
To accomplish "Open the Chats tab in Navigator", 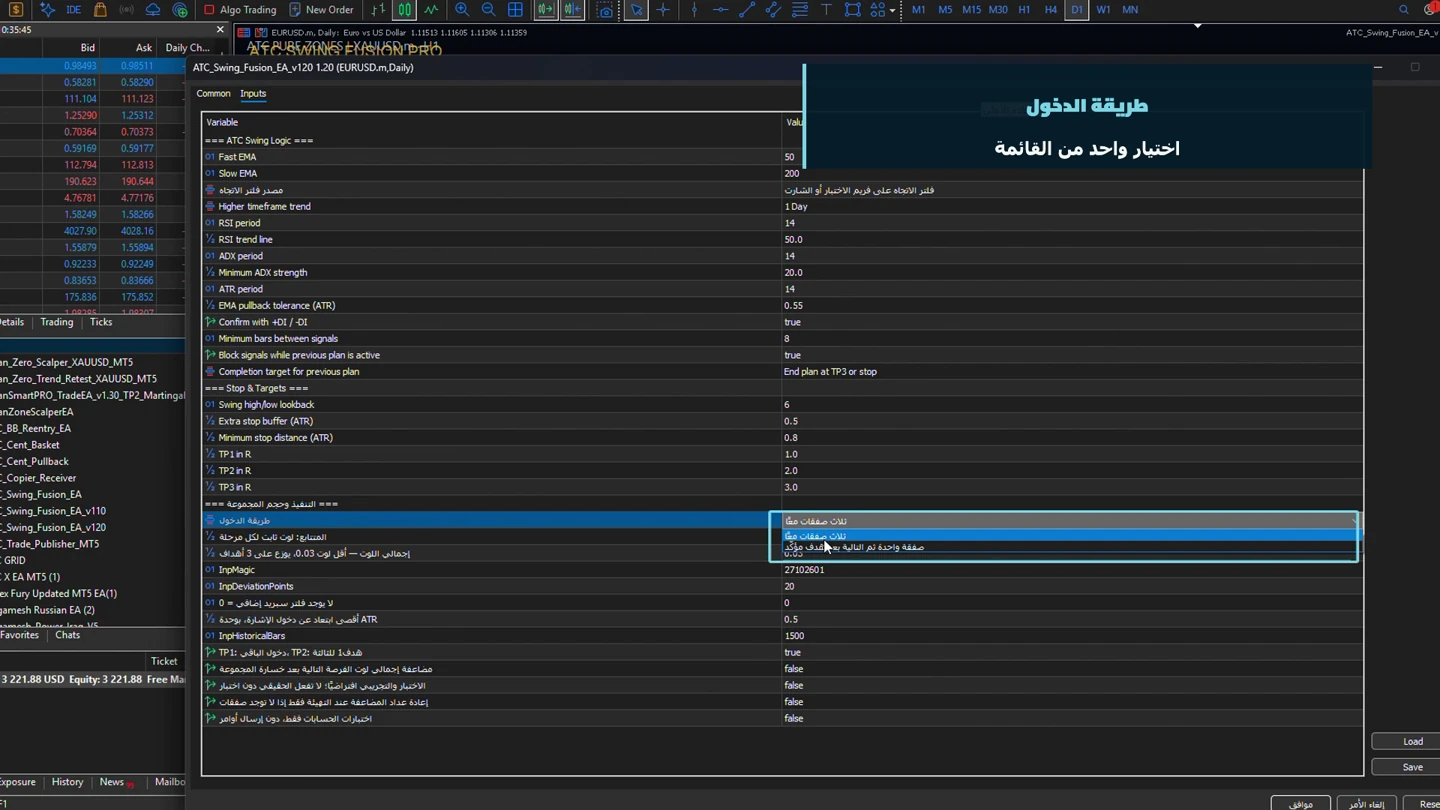I will [x=68, y=635].
